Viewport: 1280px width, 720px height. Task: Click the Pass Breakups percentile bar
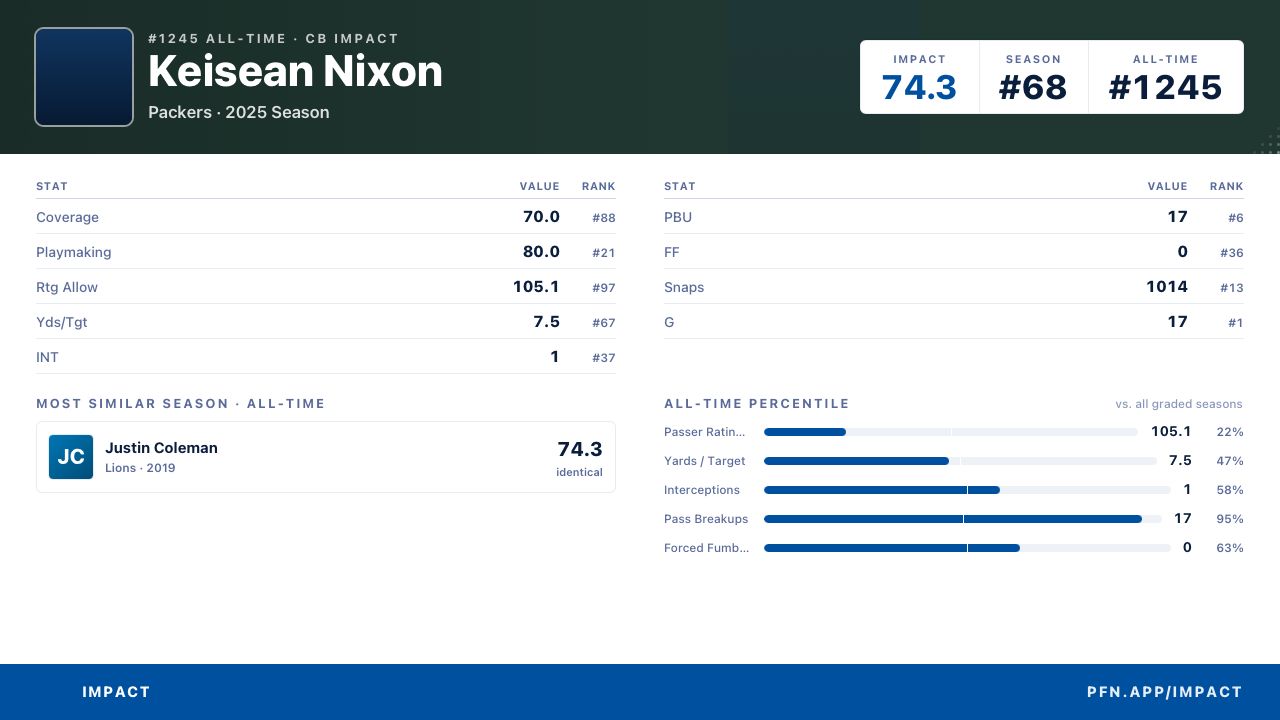(x=963, y=519)
